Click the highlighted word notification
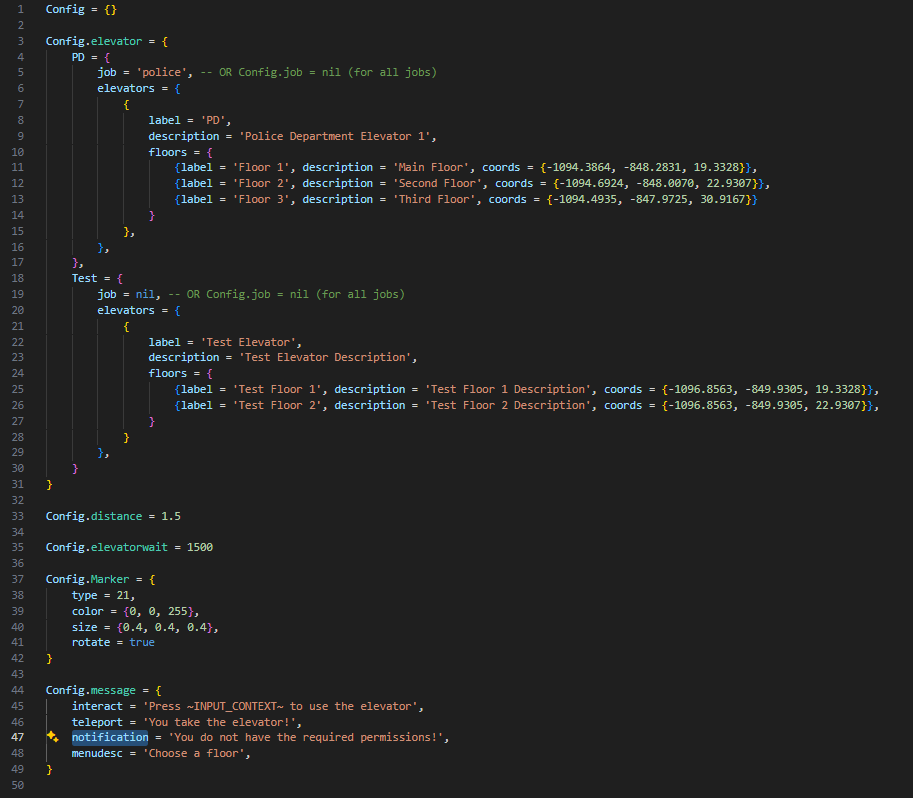The width and height of the screenshot is (913, 798). tap(109, 737)
